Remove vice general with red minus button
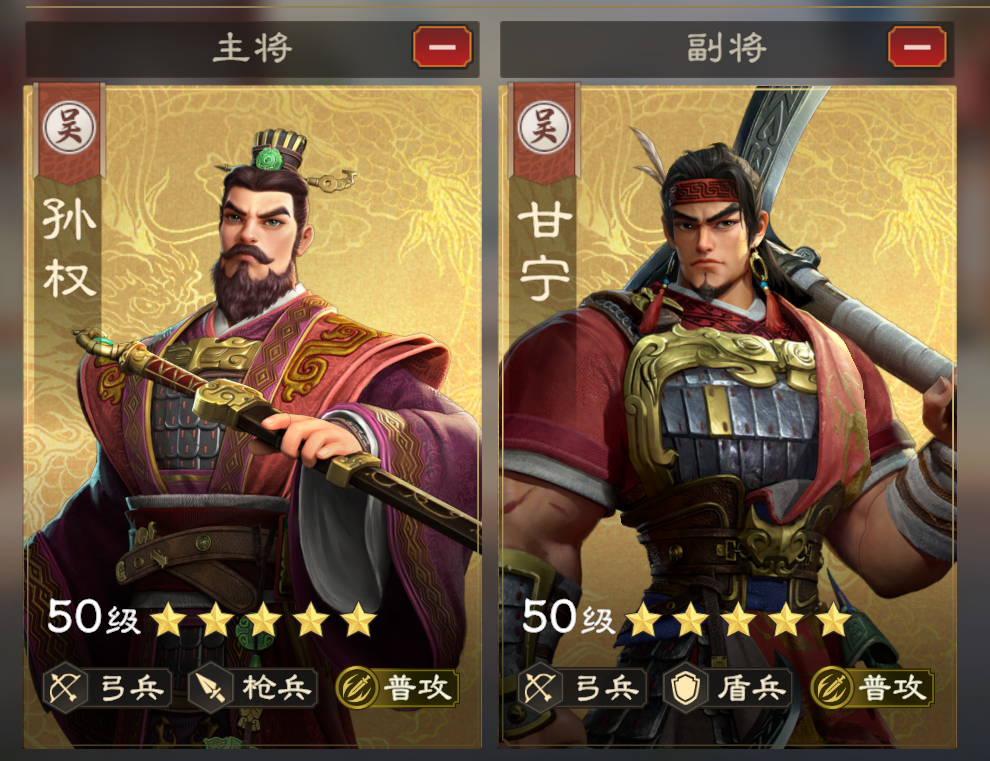 point(917,47)
